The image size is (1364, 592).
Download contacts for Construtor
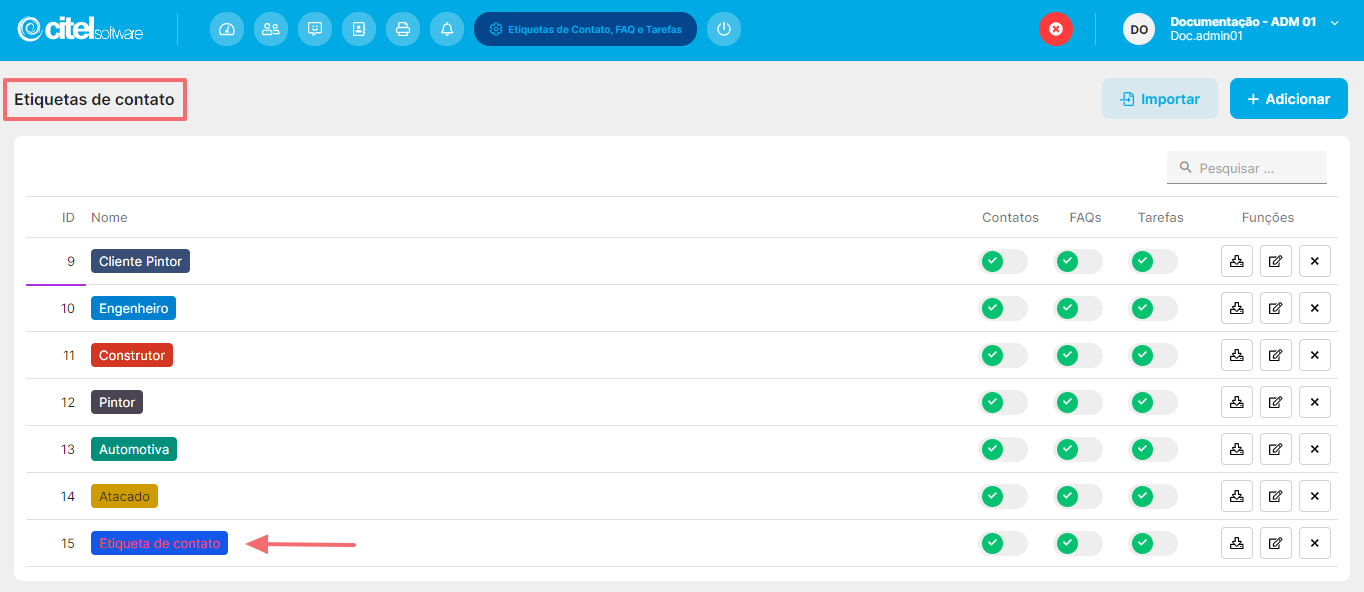[x=1237, y=355]
